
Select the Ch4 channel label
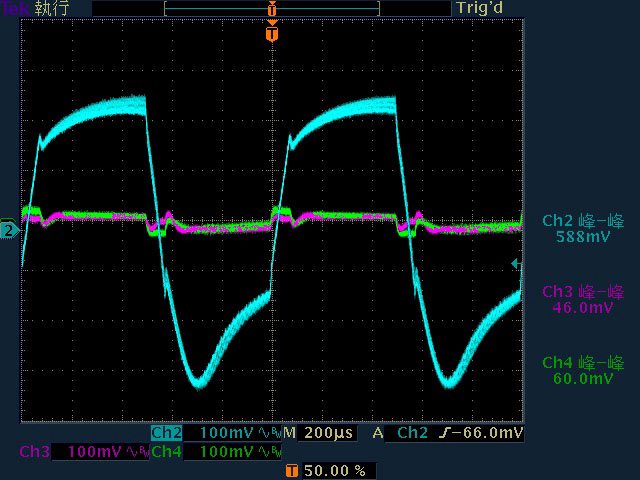(x=166, y=452)
